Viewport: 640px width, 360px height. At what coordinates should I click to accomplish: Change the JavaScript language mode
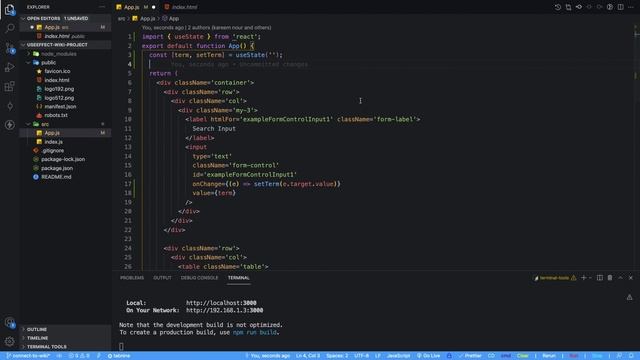[398, 356]
